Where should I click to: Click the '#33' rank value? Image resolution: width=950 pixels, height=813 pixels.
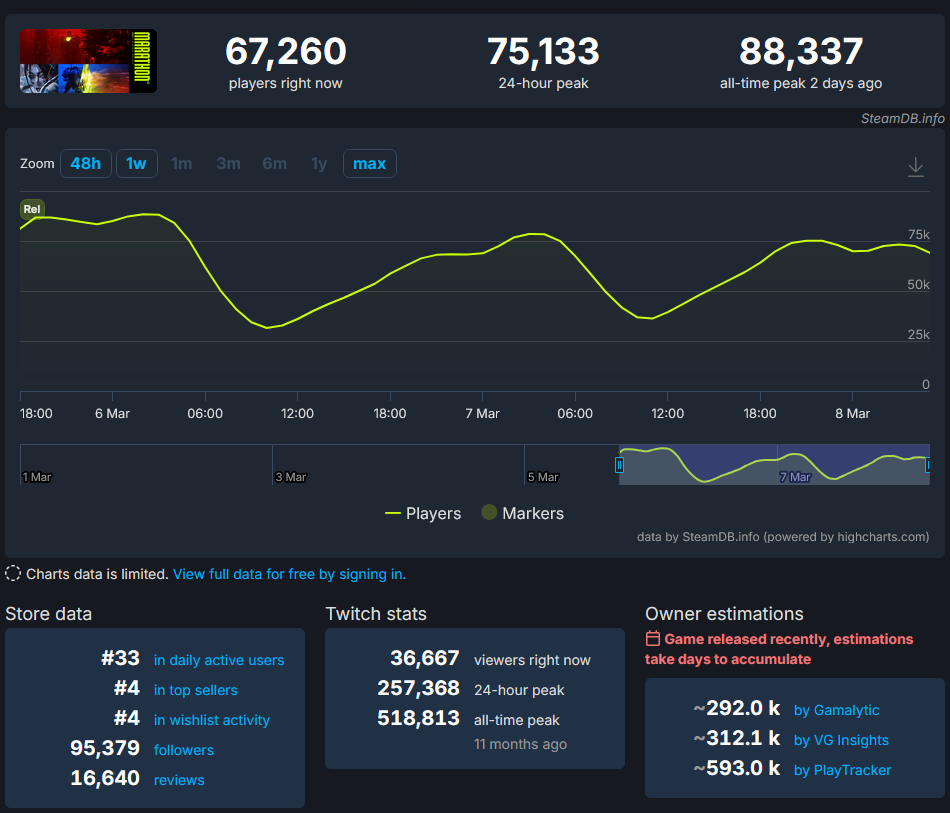point(121,658)
